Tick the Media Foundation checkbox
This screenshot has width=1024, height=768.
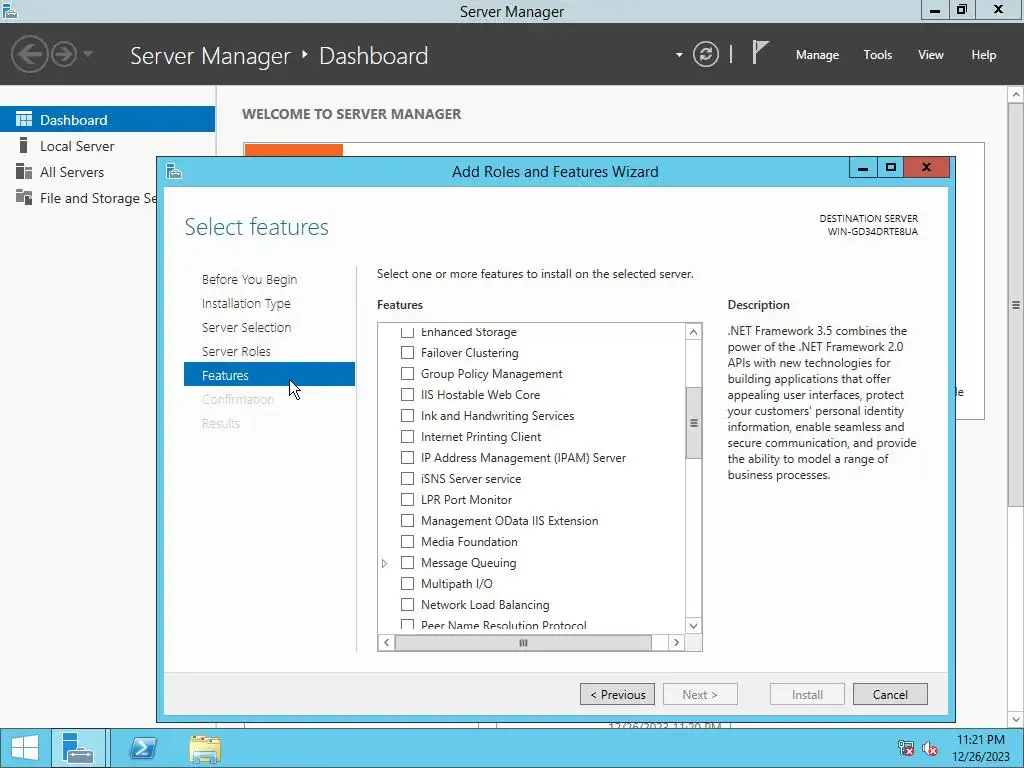pyautogui.click(x=408, y=541)
